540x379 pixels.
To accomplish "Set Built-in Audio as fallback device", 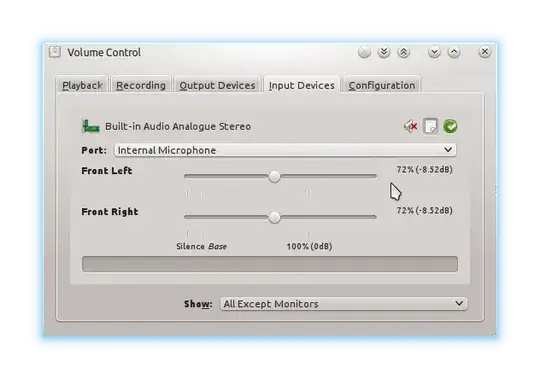I will pos(450,127).
